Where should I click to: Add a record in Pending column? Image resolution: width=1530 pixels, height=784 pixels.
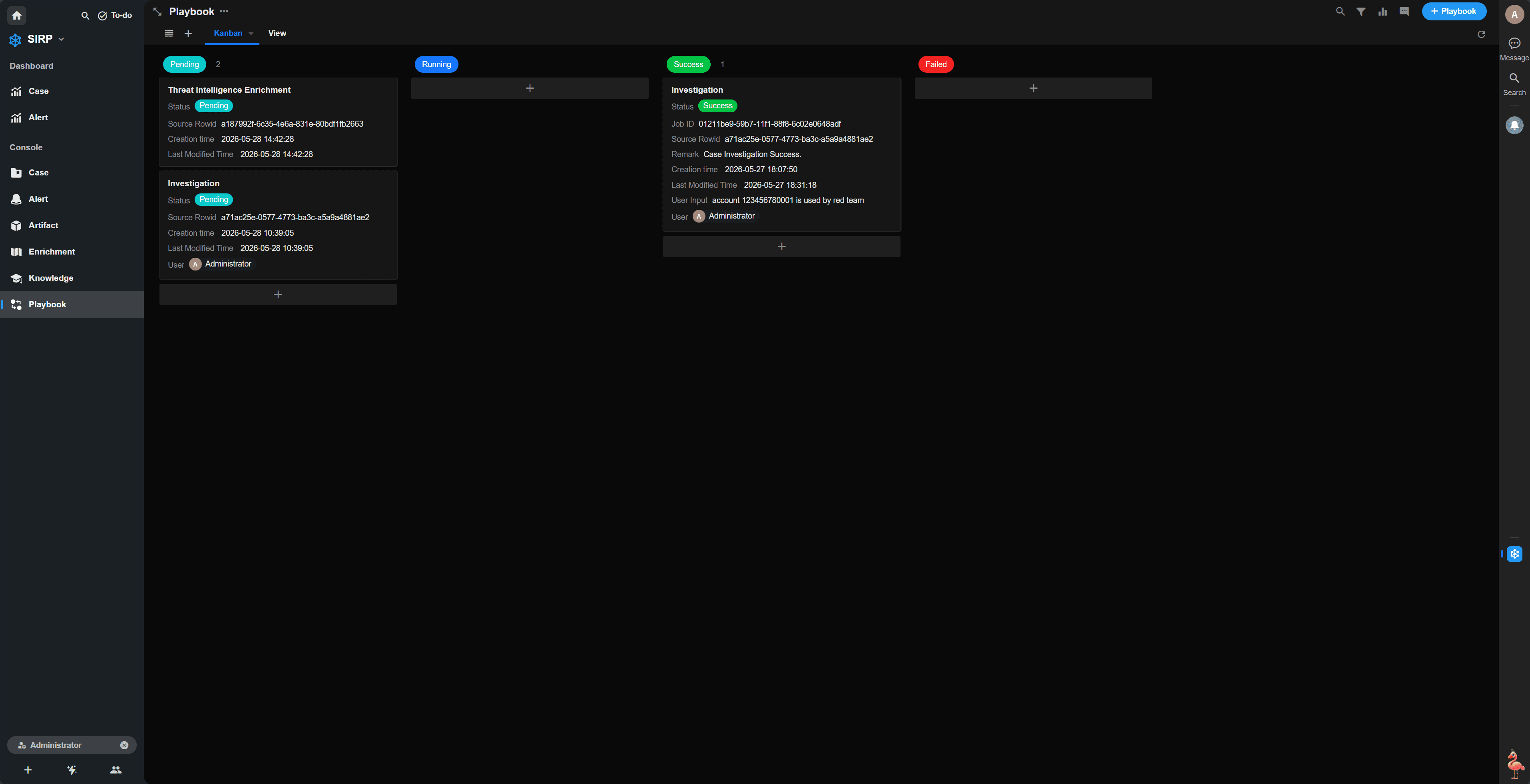[278, 294]
